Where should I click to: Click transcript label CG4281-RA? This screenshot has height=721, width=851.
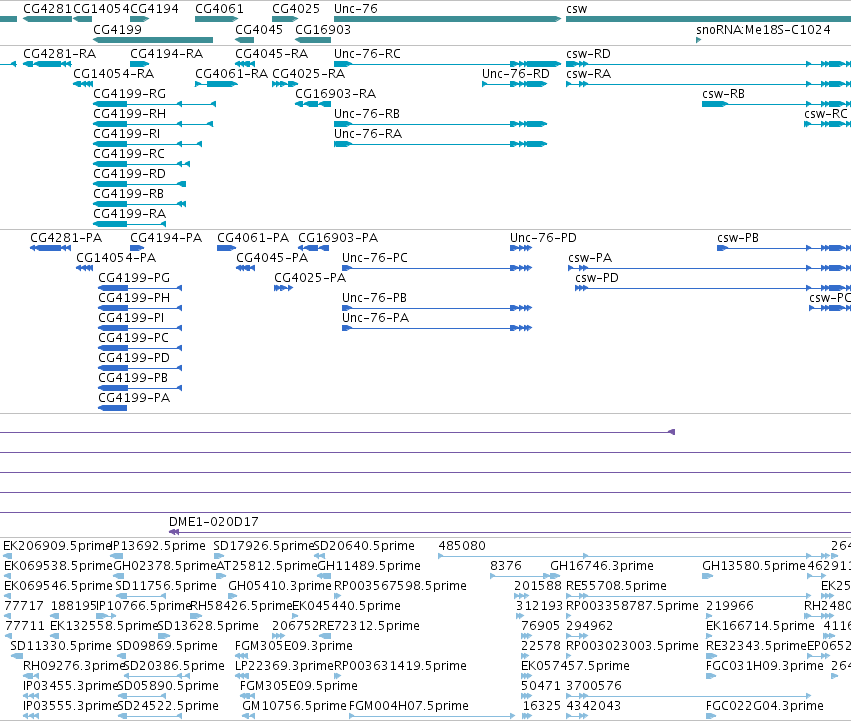(x=60, y=54)
